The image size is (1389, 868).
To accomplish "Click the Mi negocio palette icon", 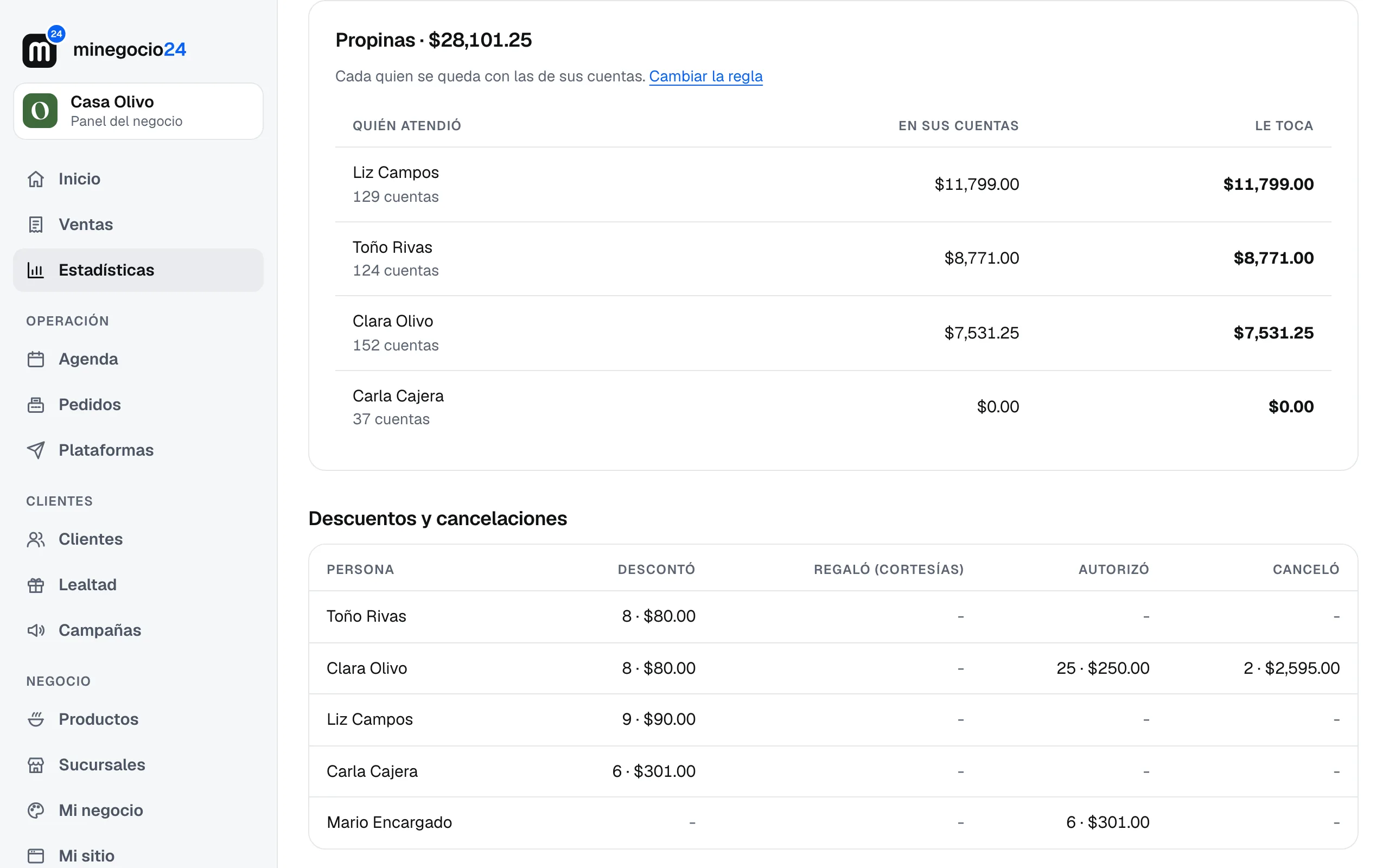I will 36,810.
